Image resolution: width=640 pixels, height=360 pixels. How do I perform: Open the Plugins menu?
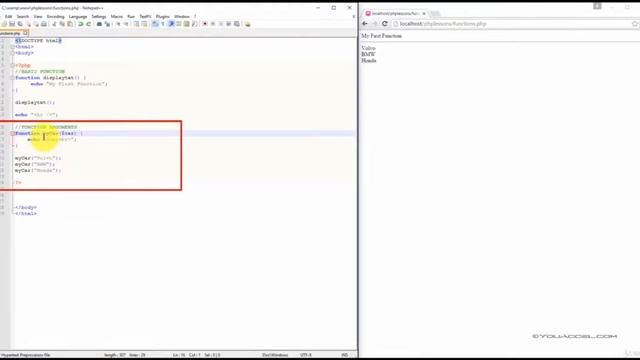coord(162,16)
